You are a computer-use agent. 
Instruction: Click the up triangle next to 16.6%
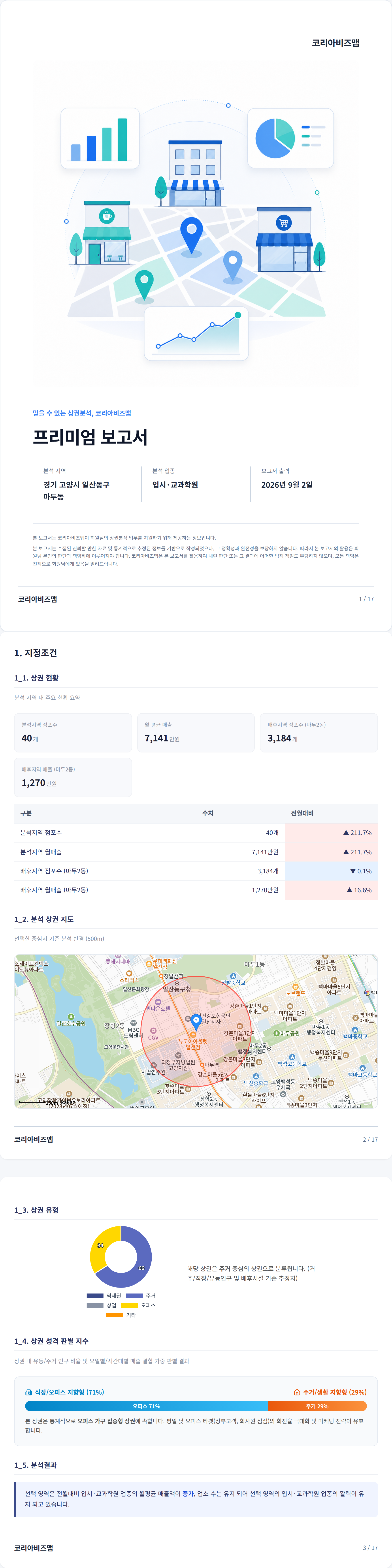pyautogui.click(x=349, y=890)
